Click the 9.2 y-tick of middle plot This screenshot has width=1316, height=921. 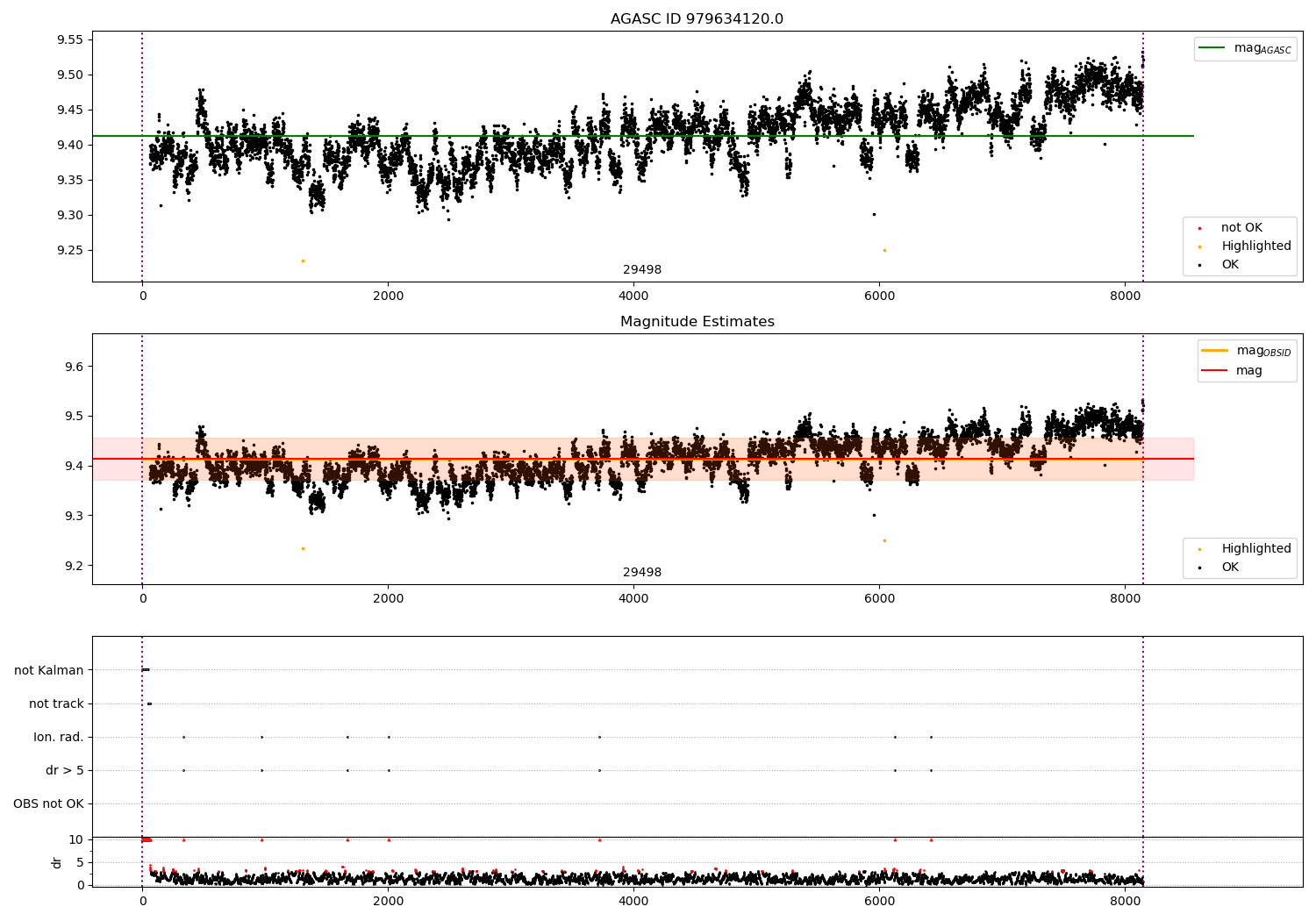coord(73,566)
